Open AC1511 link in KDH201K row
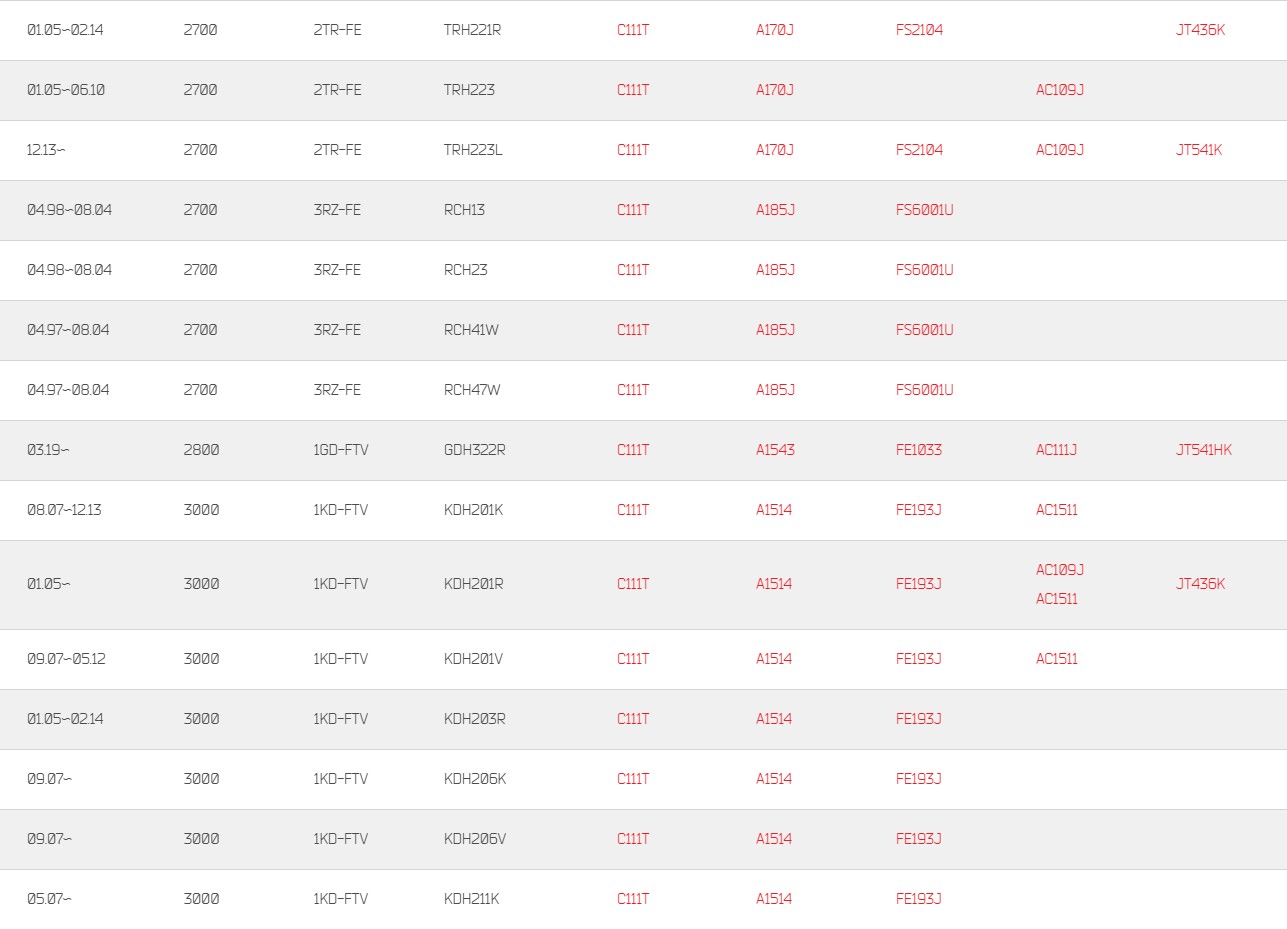 click(x=1057, y=510)
